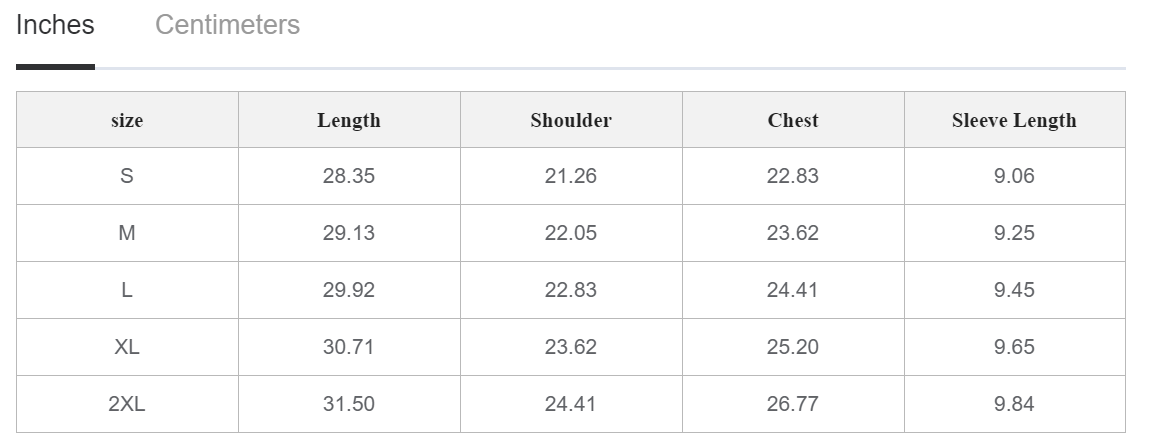Select the Inches tab
This screenshot has width=1150, height=441.
pos(55,25)
